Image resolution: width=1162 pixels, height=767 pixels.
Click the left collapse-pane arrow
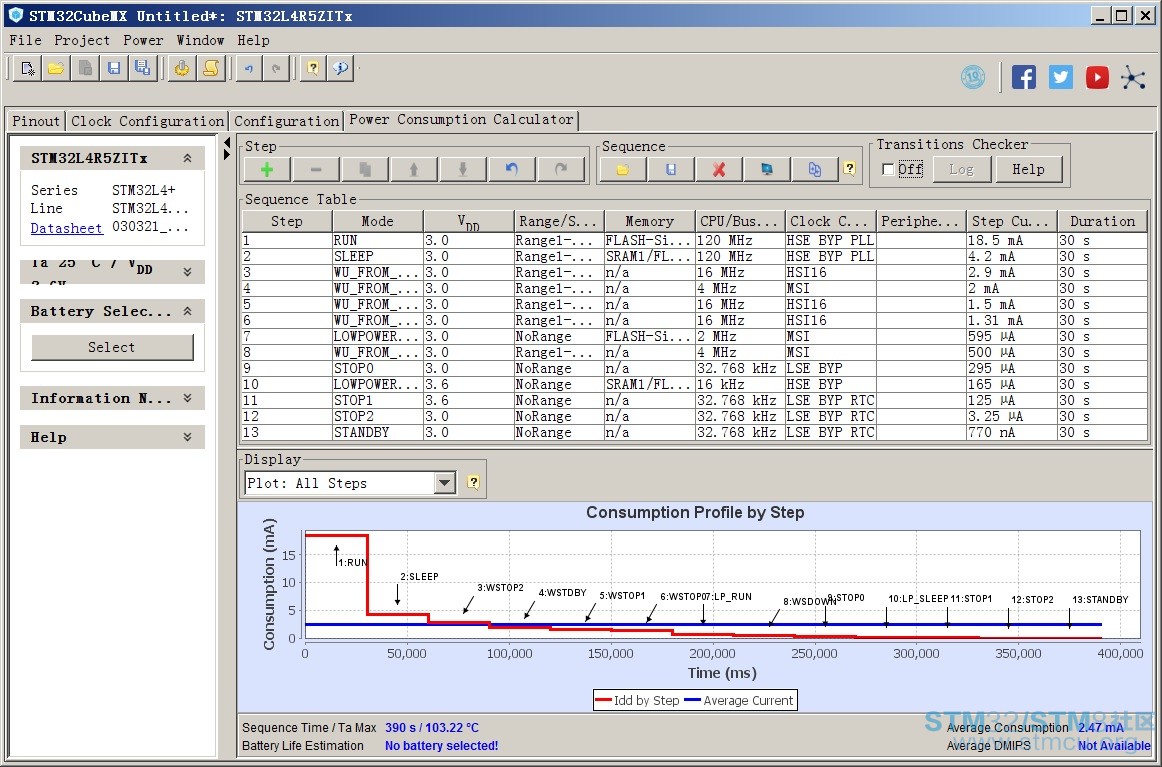(227, 142)
